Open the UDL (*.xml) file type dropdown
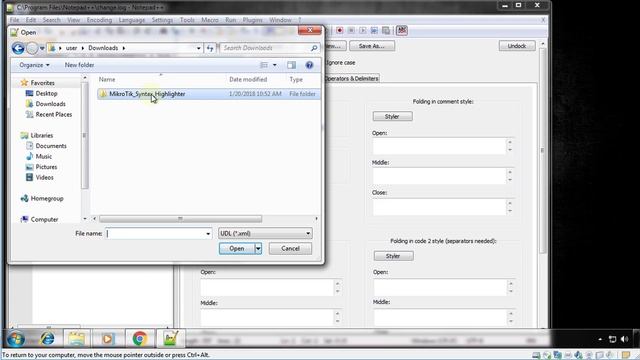The height and width of the screenshot is (360, 640). pyautogui.click(x=265, y=233)
